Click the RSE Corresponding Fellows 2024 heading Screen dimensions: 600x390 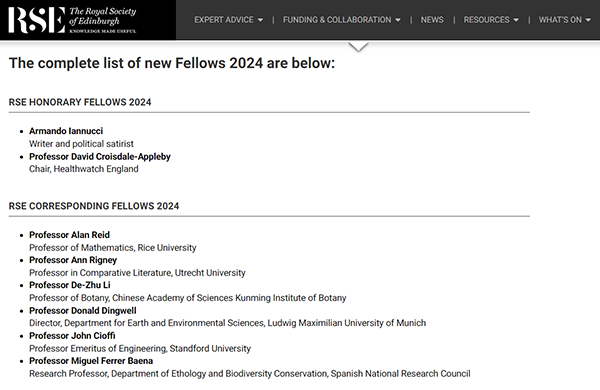click(94, 206)
